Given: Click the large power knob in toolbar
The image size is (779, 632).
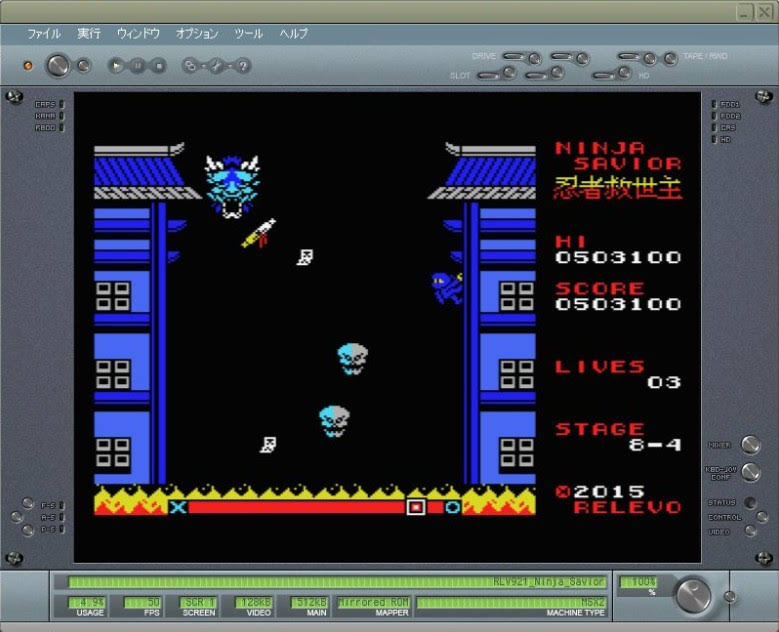Looking at the screenshot, I should pyautogui.click(x=58, y=65).
